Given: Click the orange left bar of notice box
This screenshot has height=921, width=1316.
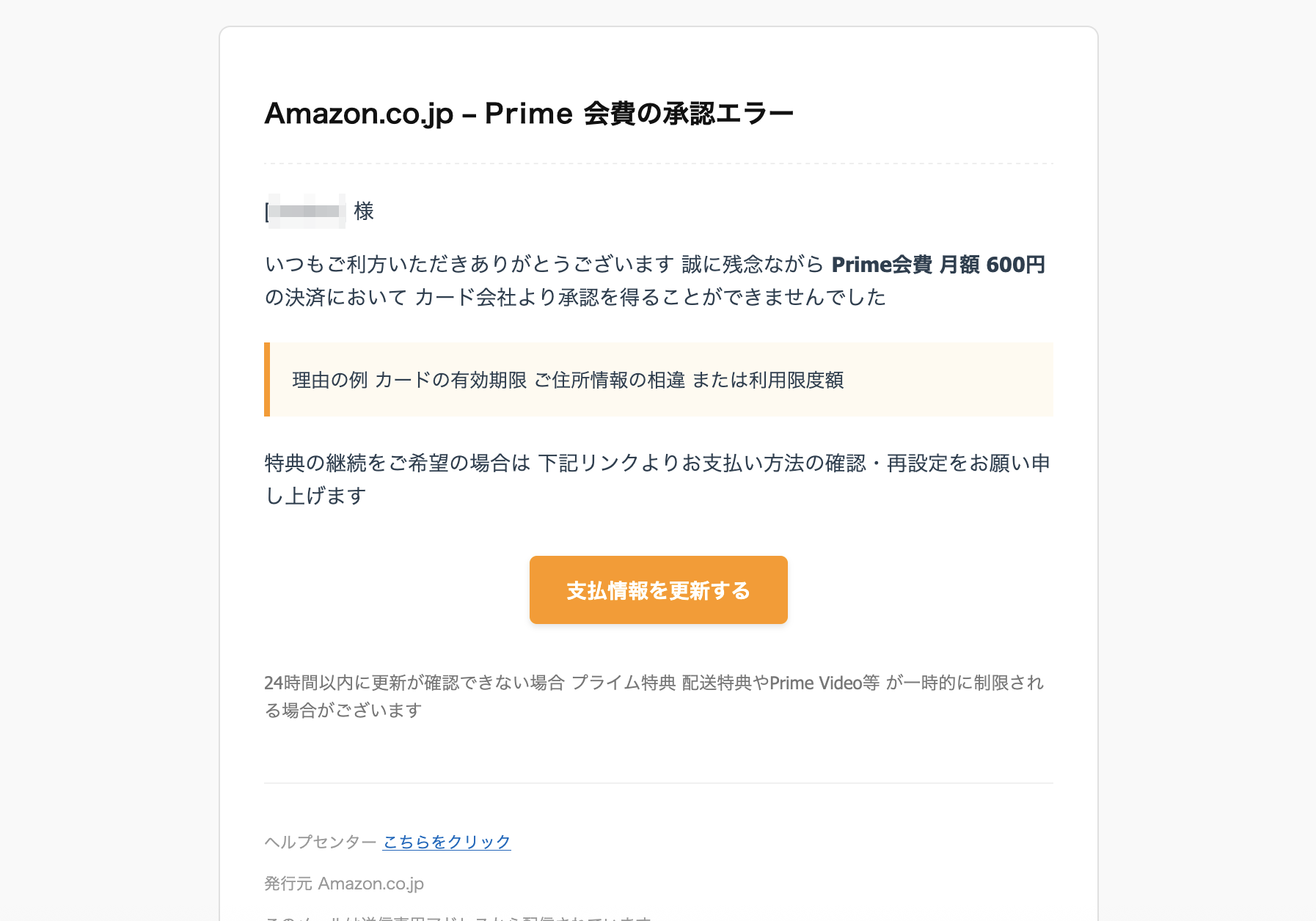Looking at the screenshot, I should click(267, 380).
